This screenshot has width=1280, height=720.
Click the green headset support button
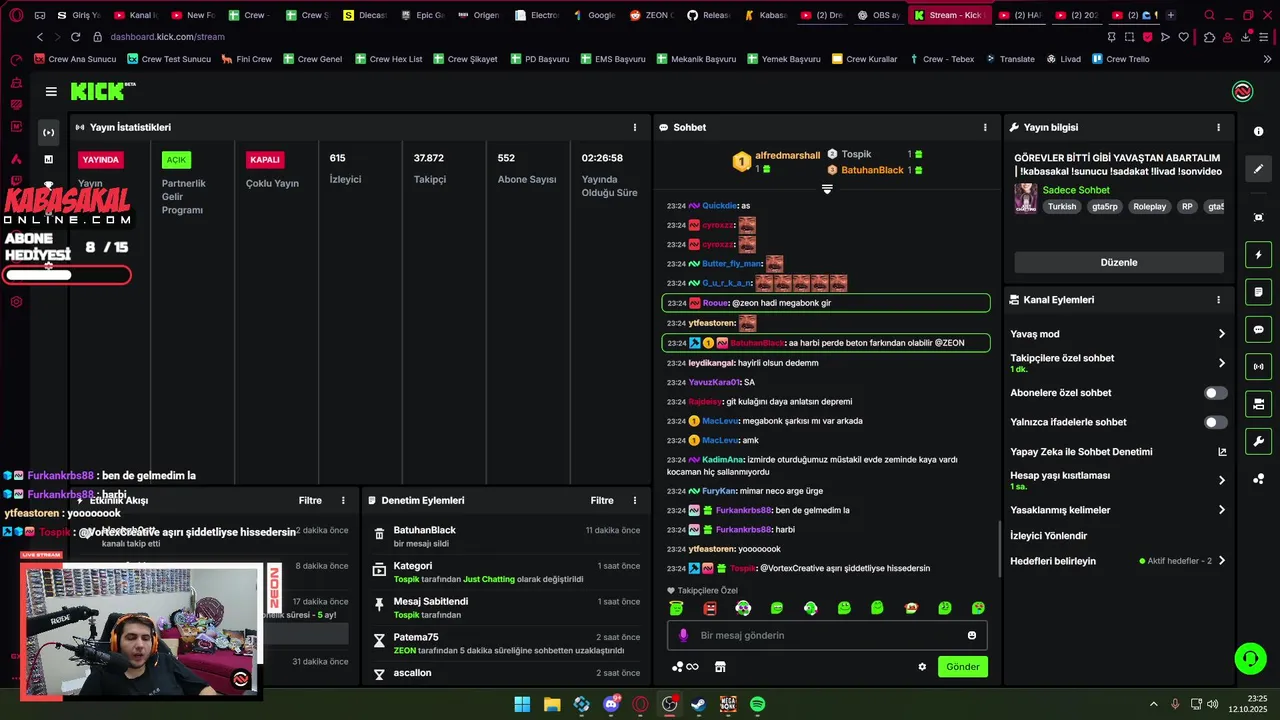1250,658
